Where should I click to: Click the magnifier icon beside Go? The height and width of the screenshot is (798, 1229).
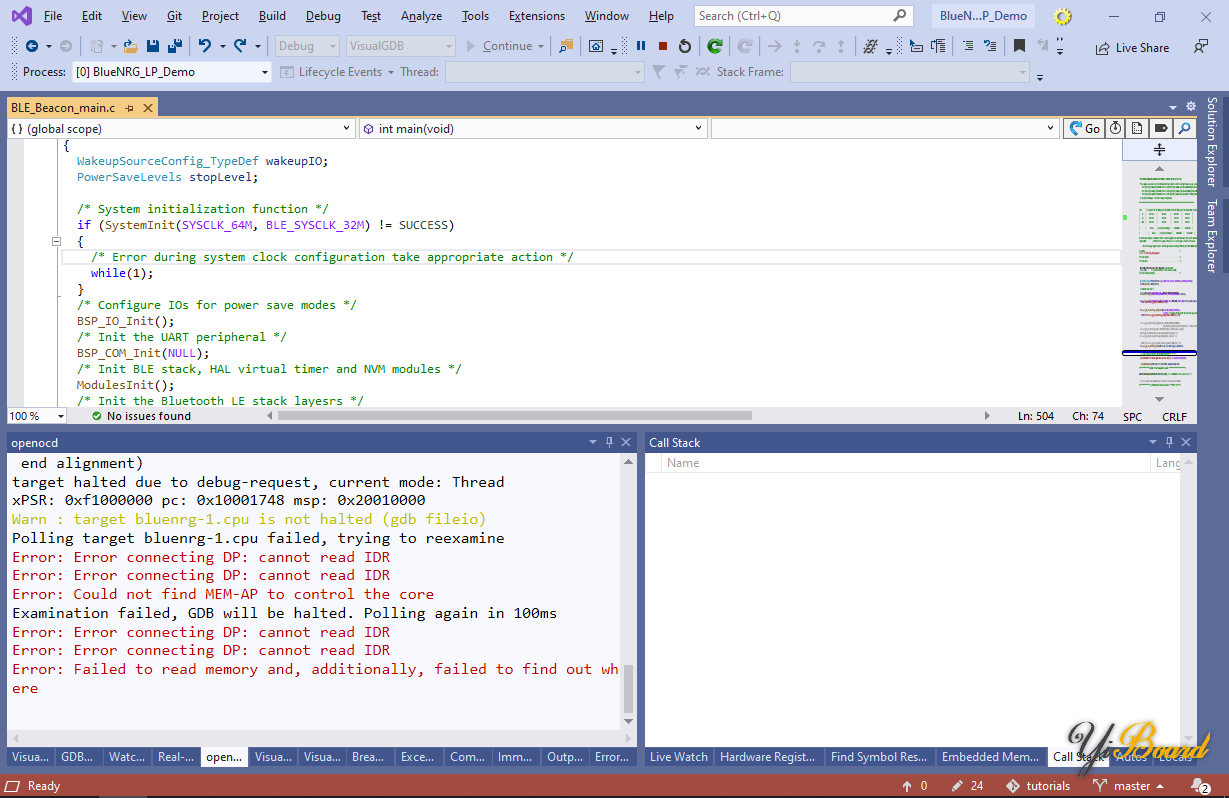1184,128
